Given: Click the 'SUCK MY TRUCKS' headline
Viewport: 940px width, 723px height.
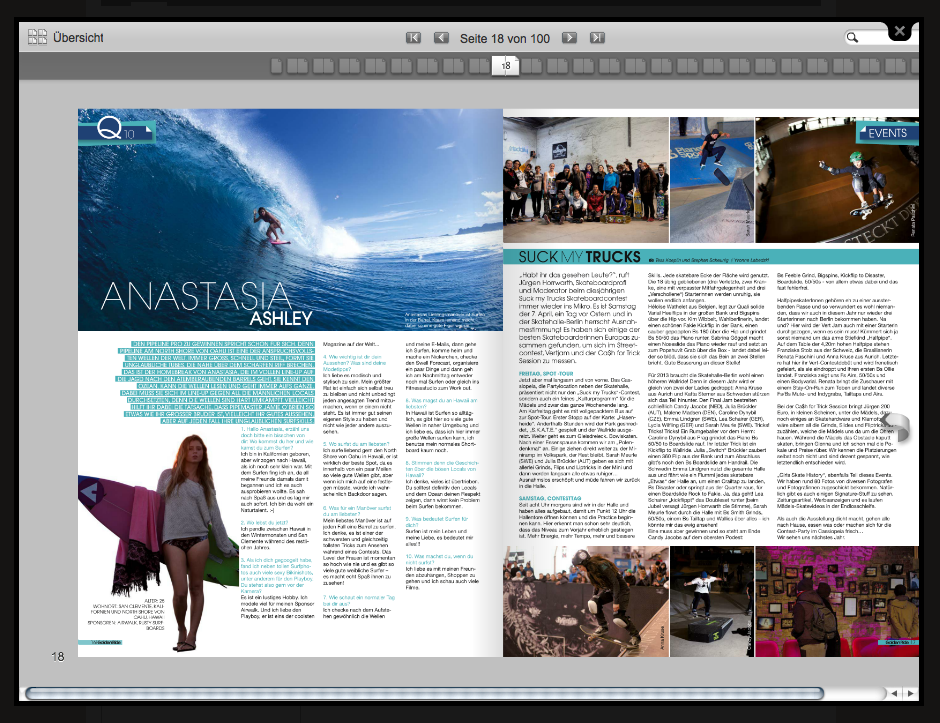Looking at the screenshot, I should point(579,257).
